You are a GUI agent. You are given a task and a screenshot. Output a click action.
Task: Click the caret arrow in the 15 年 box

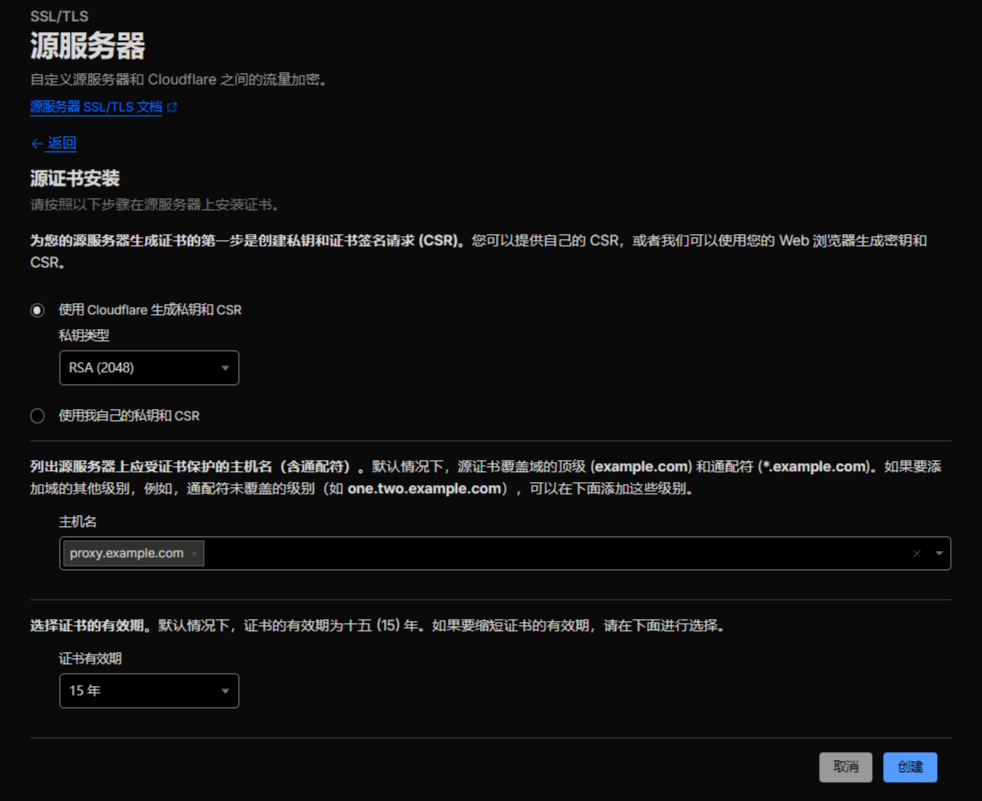click(225, 691)
